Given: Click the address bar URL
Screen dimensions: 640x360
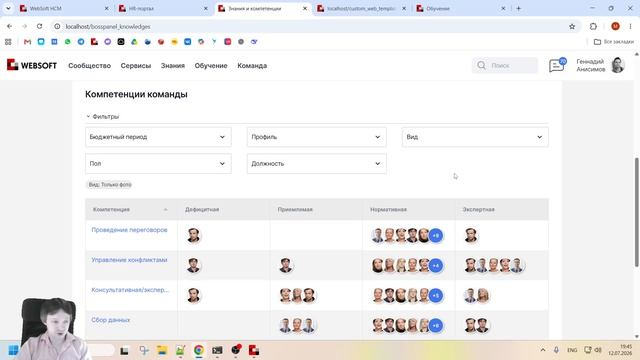Looking at the screenshot, I should click(x=108, y=27).
